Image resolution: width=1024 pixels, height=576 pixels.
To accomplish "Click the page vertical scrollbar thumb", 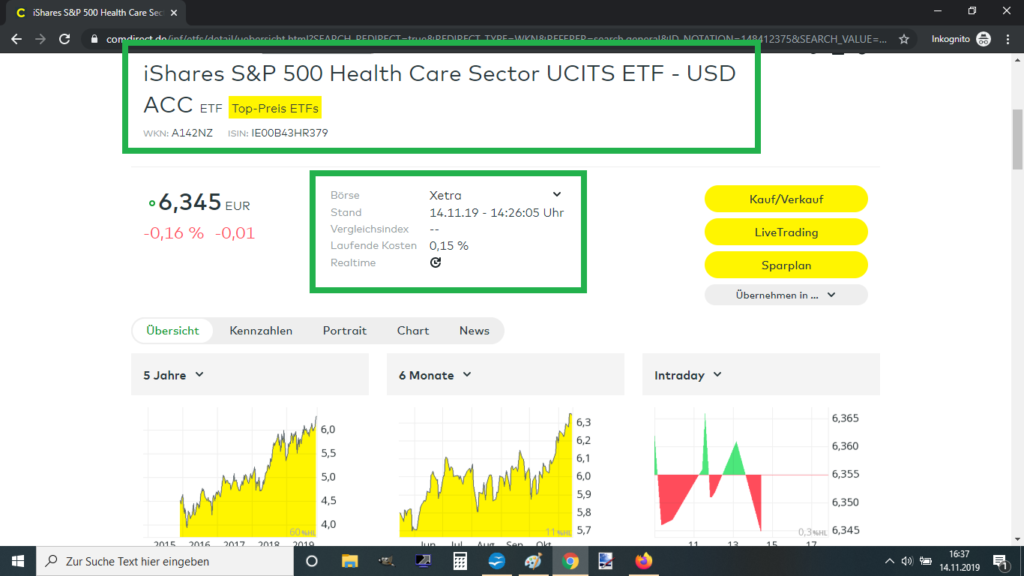I will tap(1017, 138).
